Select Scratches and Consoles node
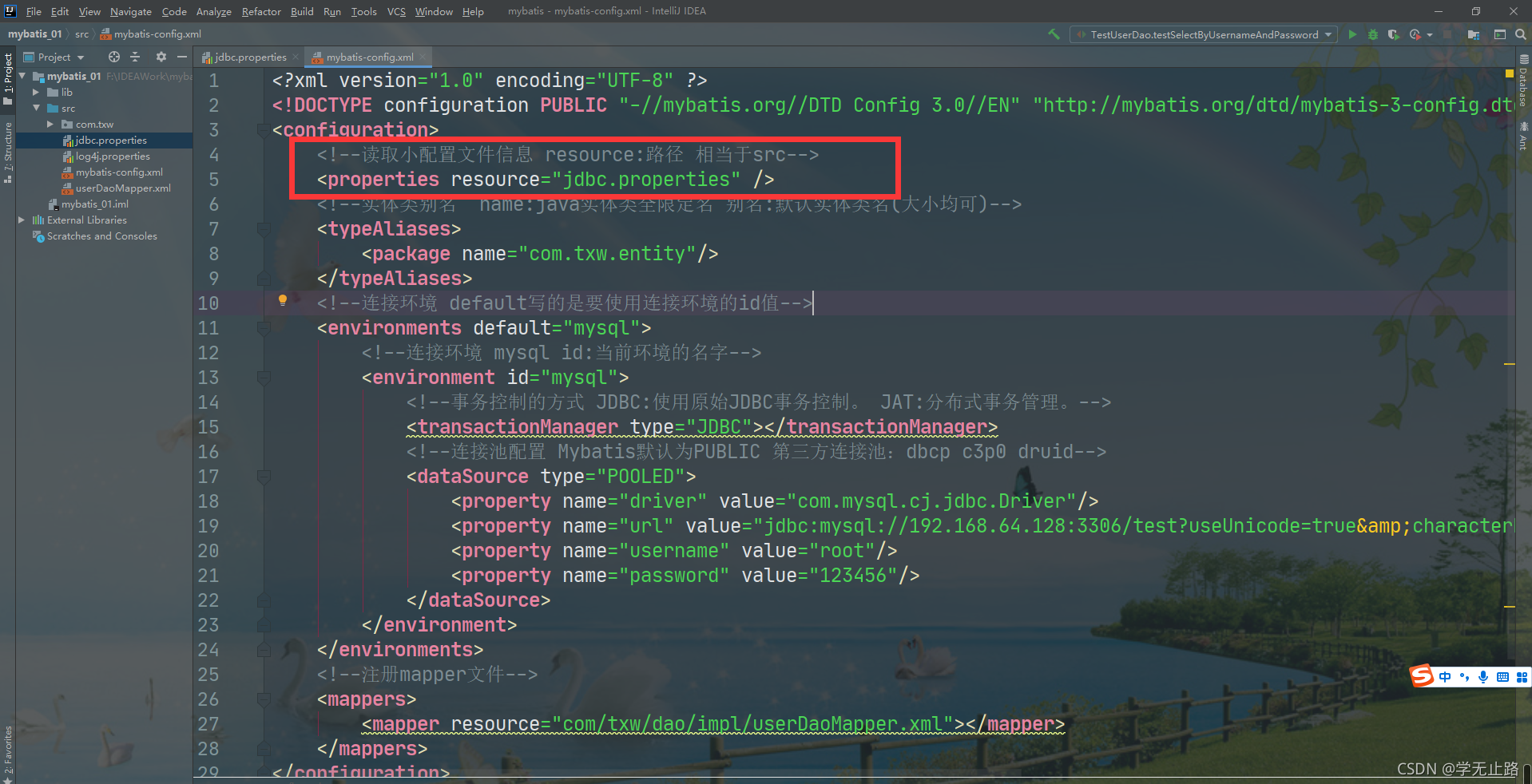Screen dimensions: 1532x784 coord(101,236)
